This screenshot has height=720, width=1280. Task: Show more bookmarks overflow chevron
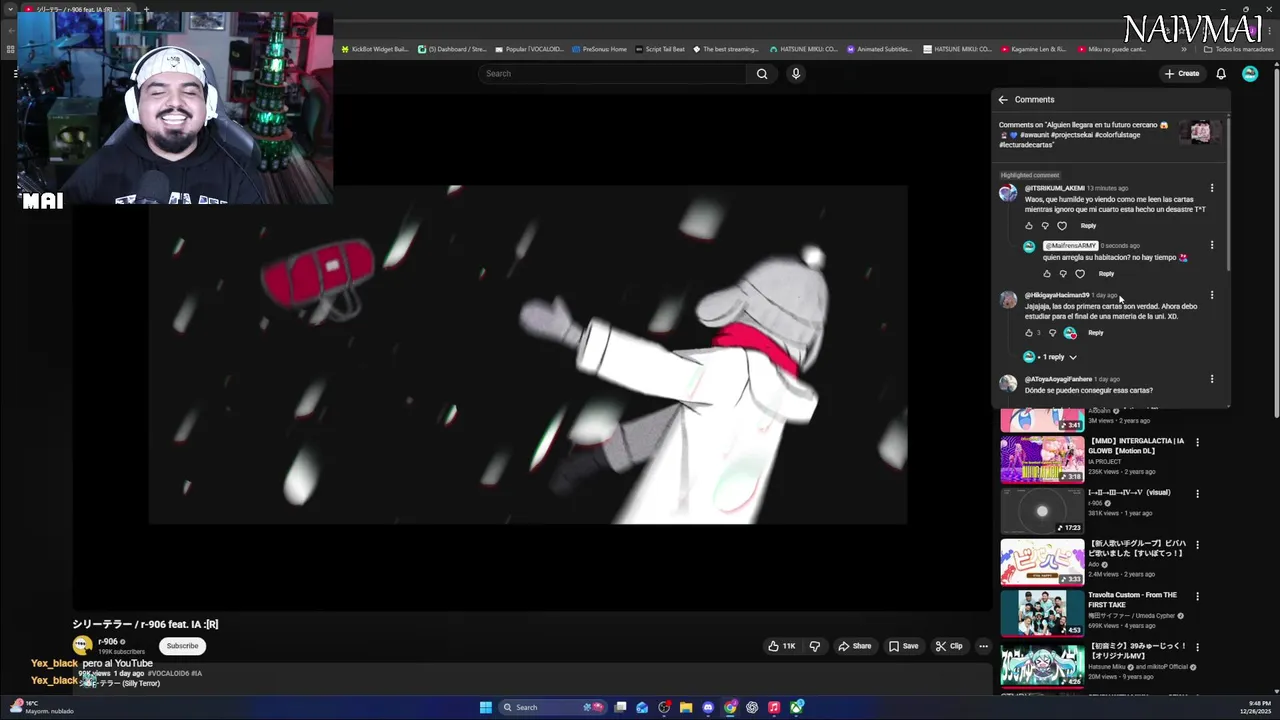coord(1184,49)
